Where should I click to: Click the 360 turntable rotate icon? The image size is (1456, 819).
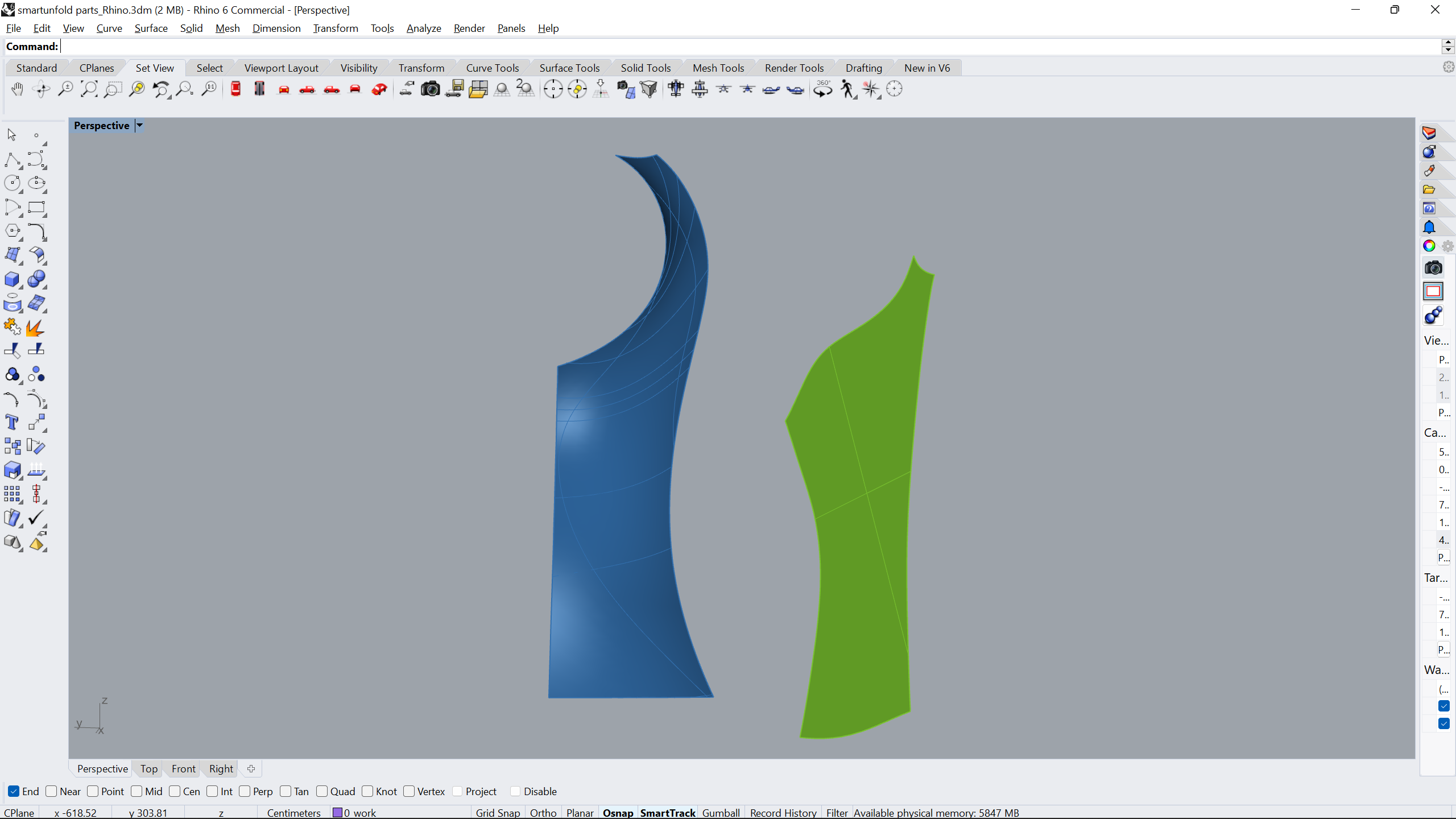pos(822,89)
